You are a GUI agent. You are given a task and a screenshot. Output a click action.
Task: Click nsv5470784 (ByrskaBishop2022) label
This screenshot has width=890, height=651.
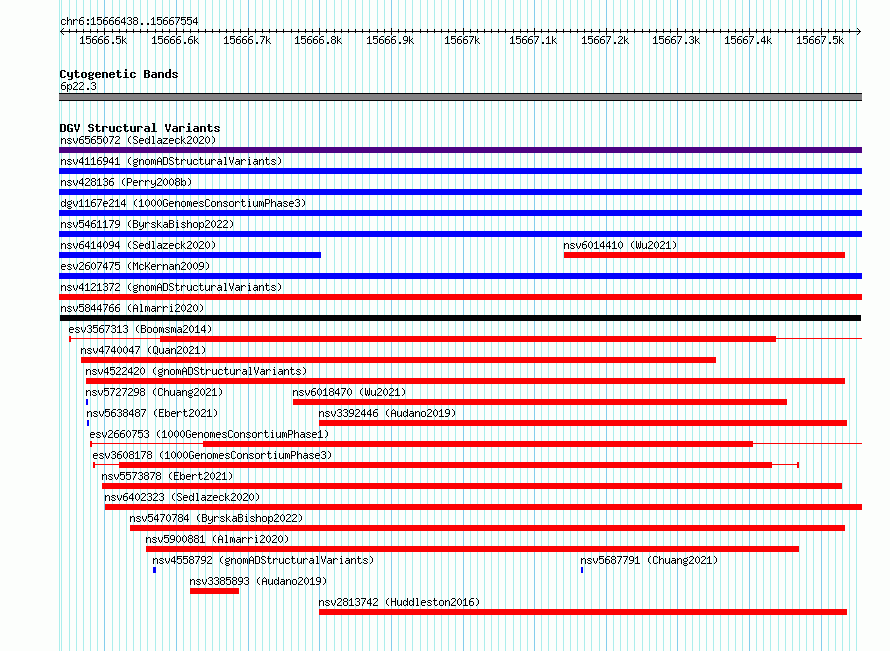click(216, 518)
